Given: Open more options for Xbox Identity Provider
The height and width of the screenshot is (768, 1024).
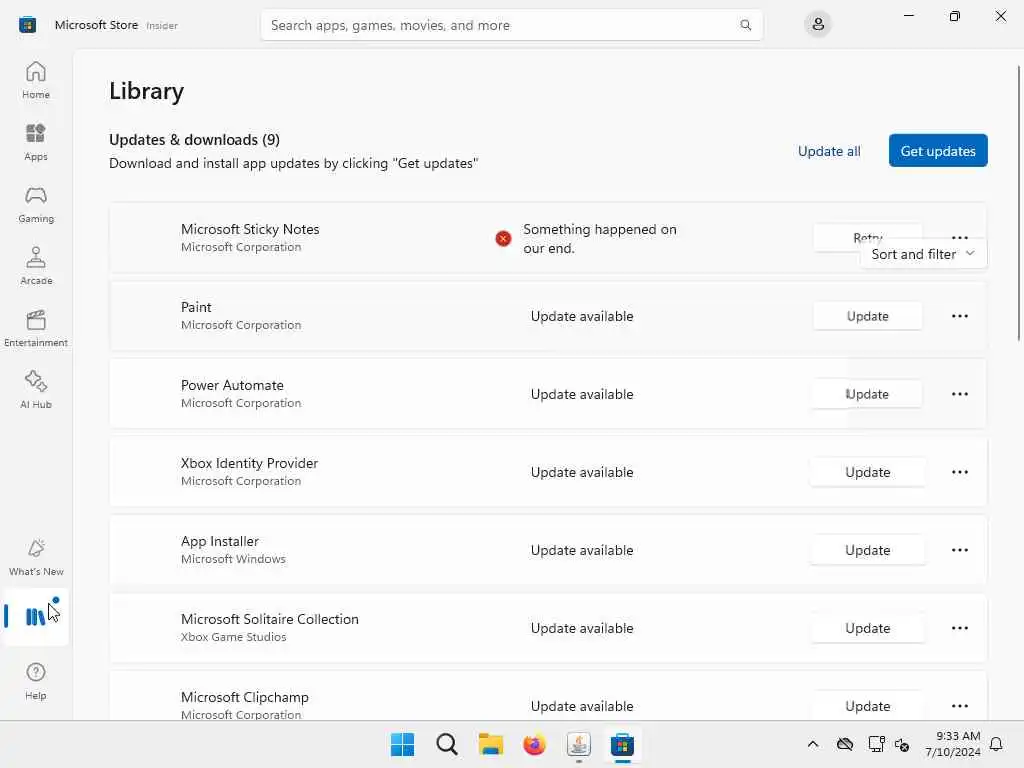Looking at the screenshot, I should coord(960,472).
